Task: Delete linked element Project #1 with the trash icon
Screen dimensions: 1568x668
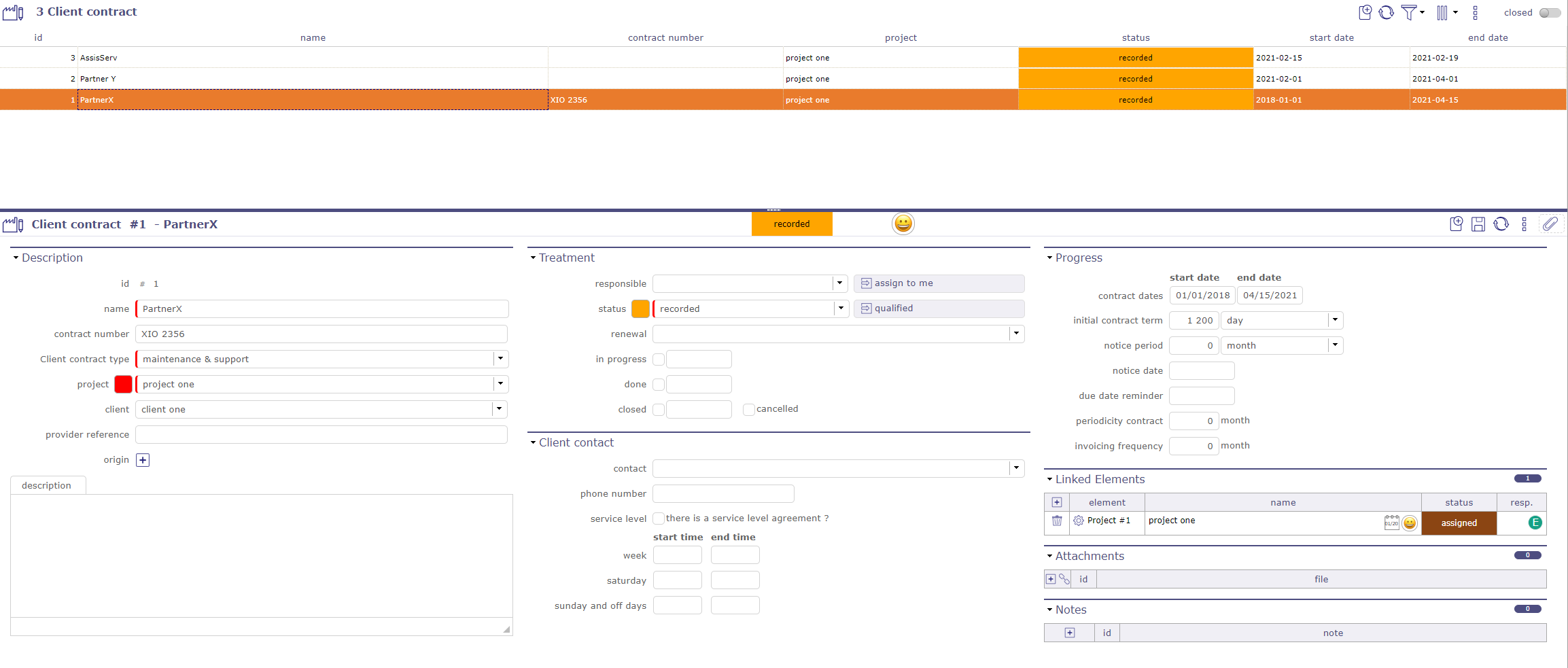Action: (x=1058, y=521)
